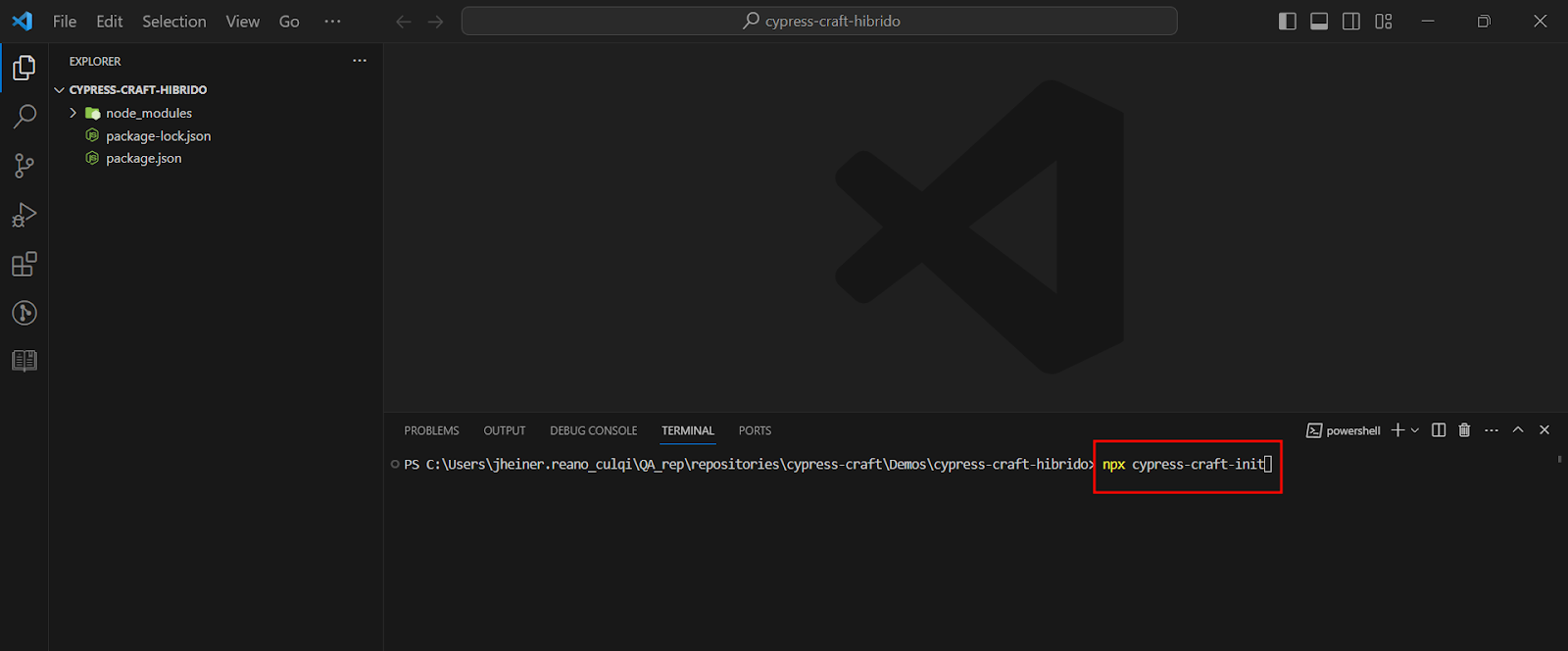The image size is (1568, 651).
Task: Close the terminal panel
Action: tap(1544, 430)
